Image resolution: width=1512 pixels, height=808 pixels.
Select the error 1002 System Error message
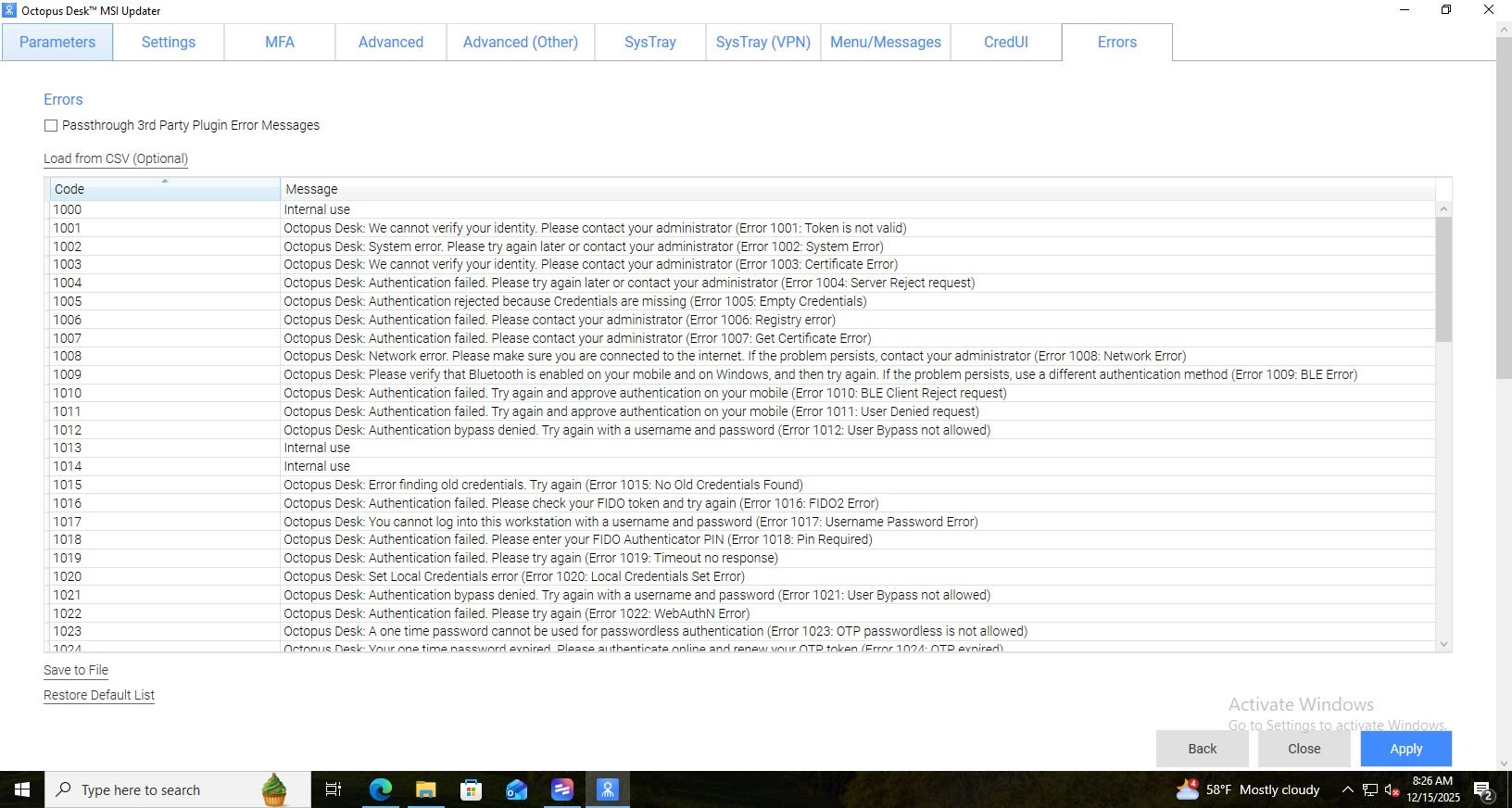tap(584, 246)
